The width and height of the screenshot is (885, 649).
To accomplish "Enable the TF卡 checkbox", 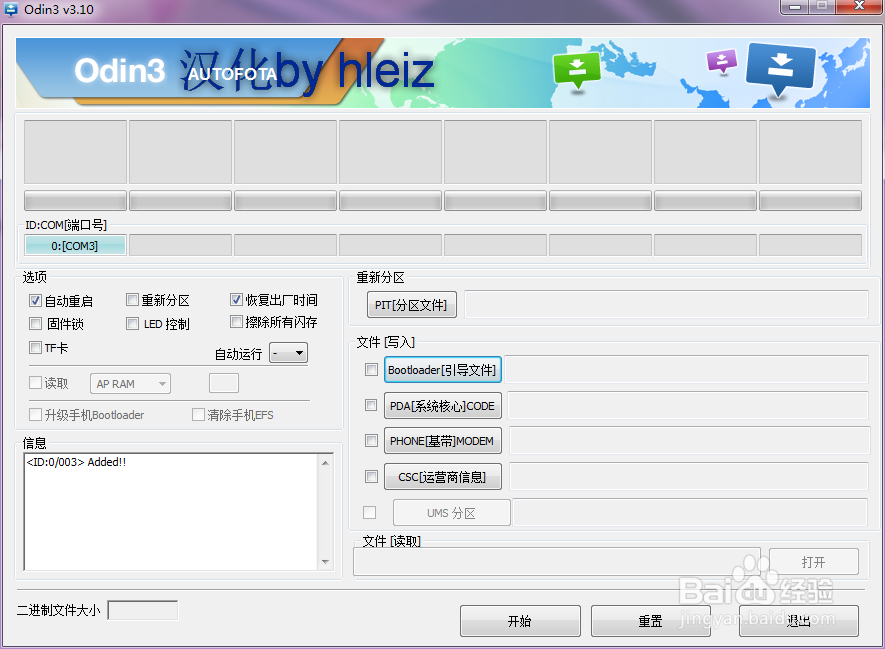I will 36,348.
